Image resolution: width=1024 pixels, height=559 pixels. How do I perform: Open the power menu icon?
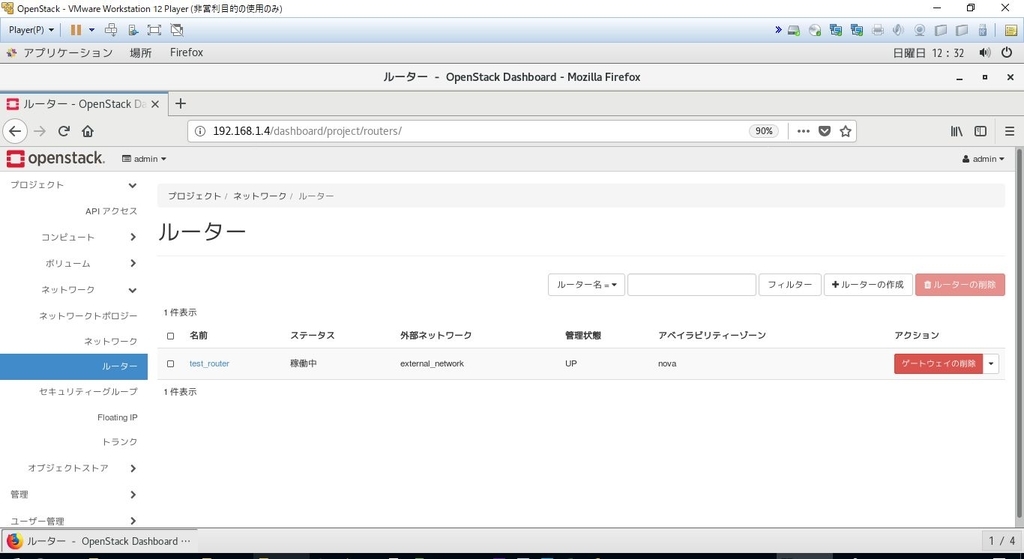tap(1006, 52)
